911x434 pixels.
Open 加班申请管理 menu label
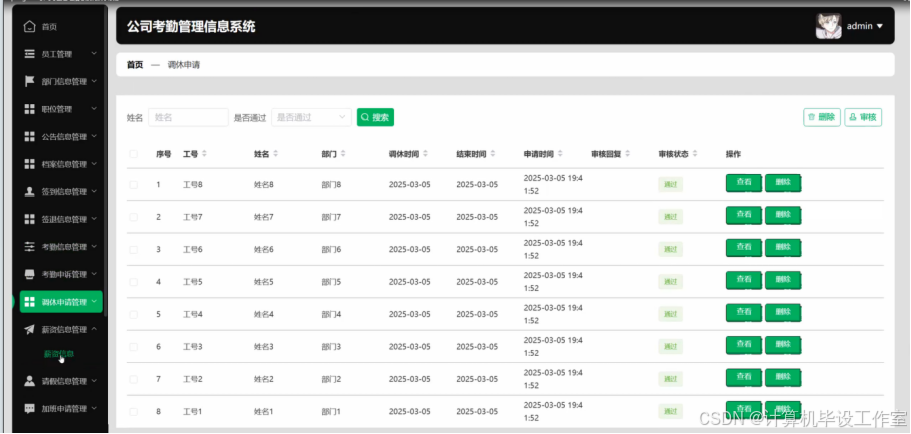click(x=64, y=408)
